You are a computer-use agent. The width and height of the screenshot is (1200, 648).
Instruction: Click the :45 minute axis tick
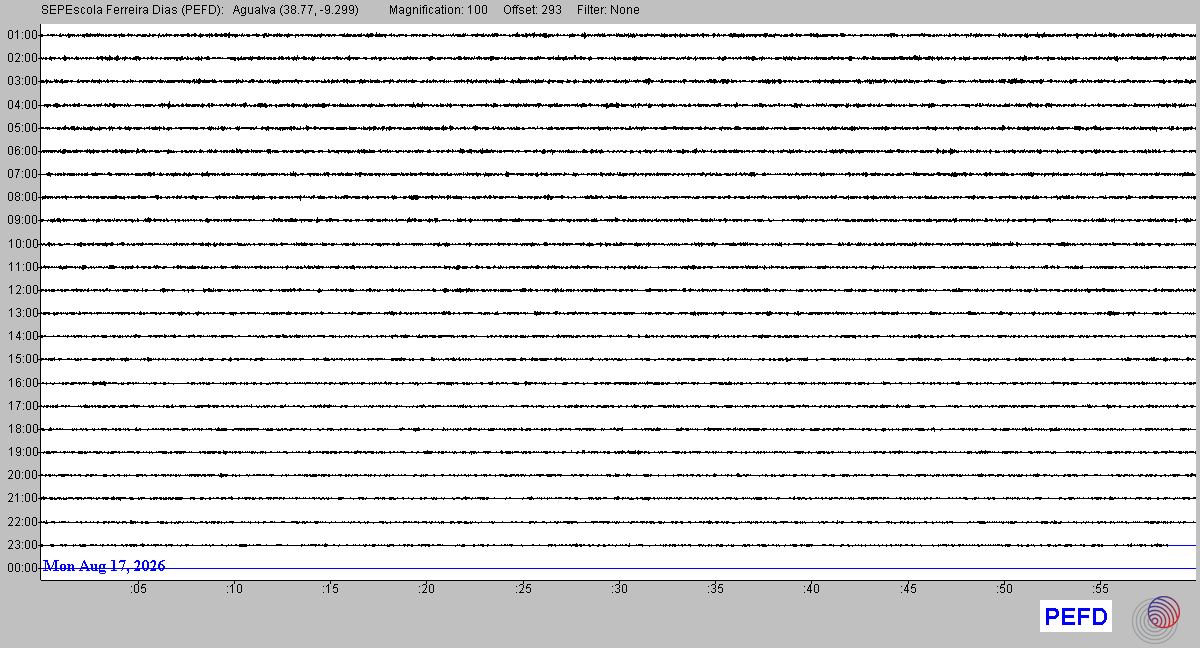[x=909, y=590]
